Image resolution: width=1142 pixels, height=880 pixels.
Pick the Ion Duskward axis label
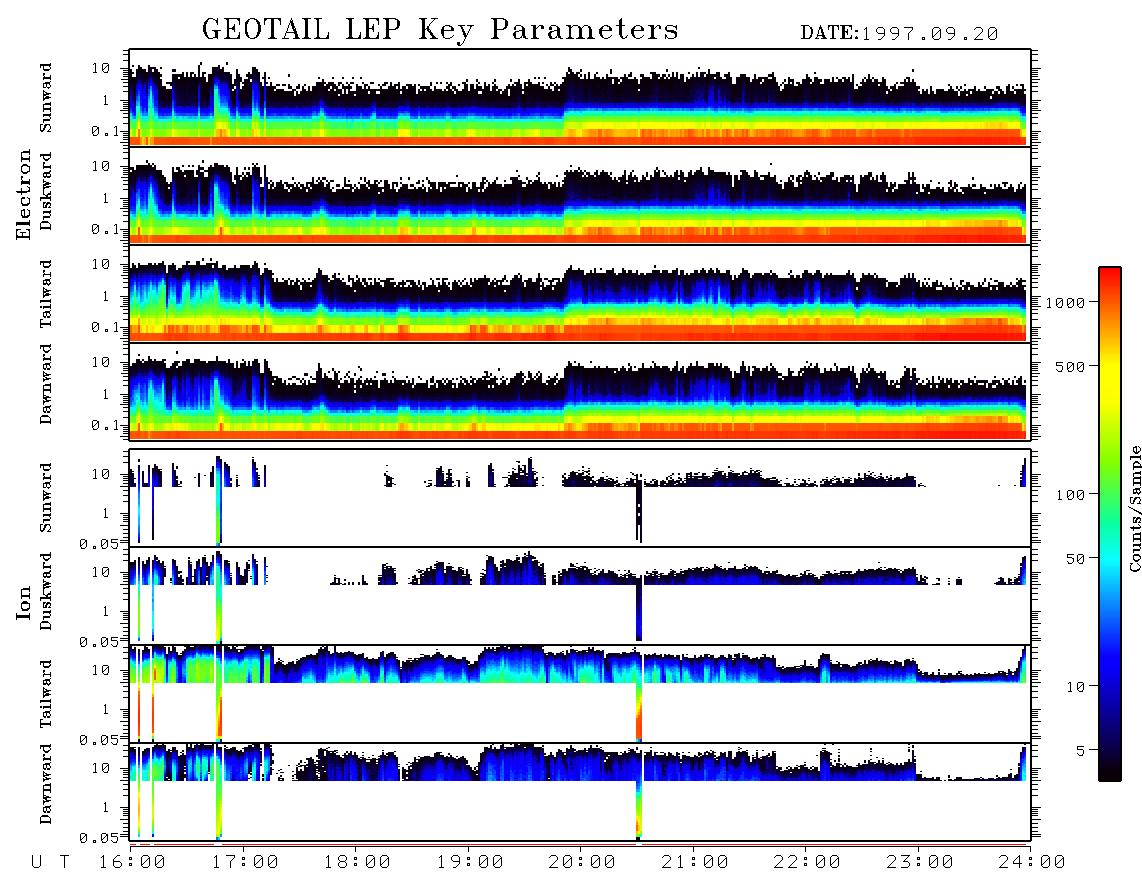pyautogui.click(x=46, y=592)
